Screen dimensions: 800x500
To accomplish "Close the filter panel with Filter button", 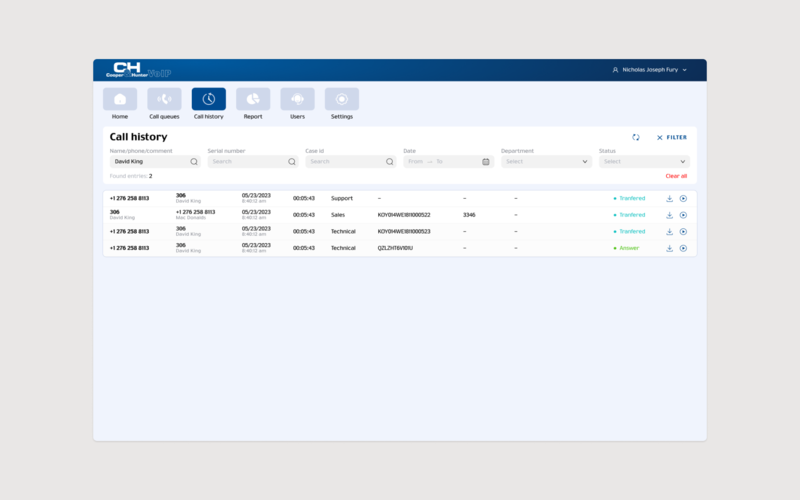I will [x=672, y=137].
